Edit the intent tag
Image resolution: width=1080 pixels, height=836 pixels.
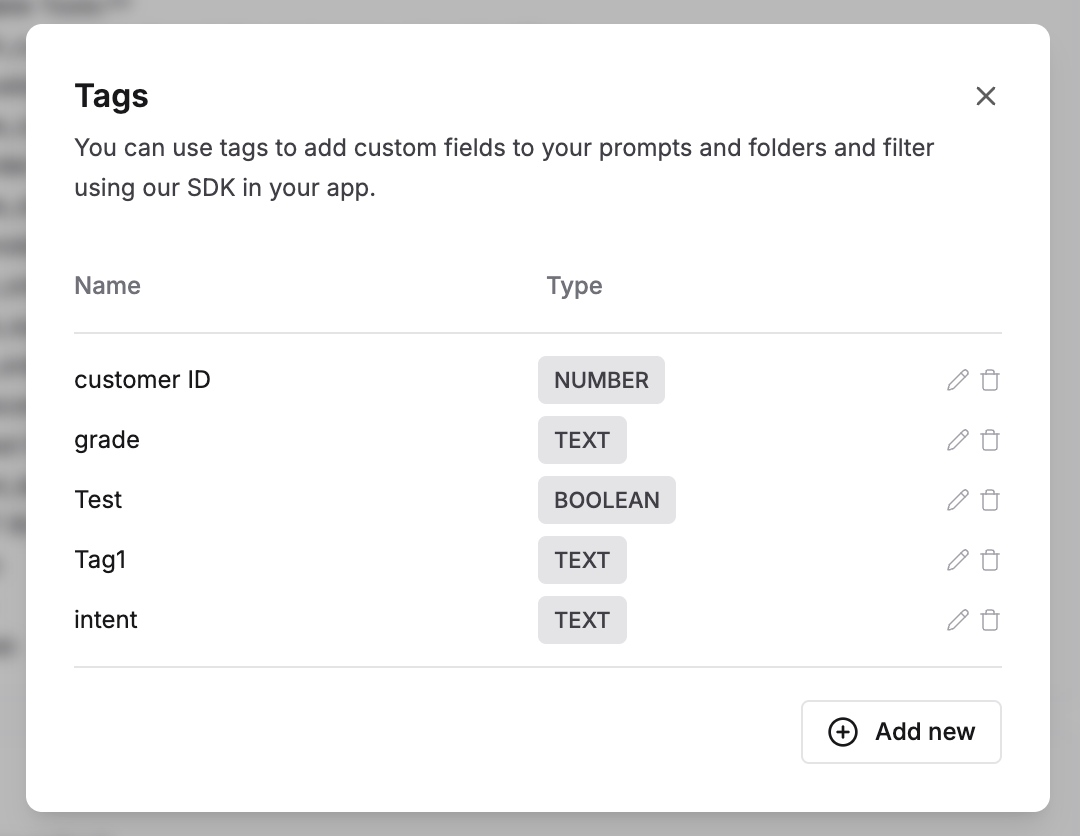(x=957, y=620)
